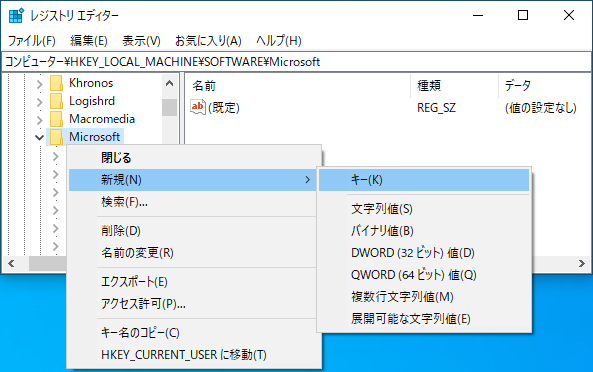The image size is (593, 372).
Task: Maximize the Registry Editor window
Action: point(523,16)
